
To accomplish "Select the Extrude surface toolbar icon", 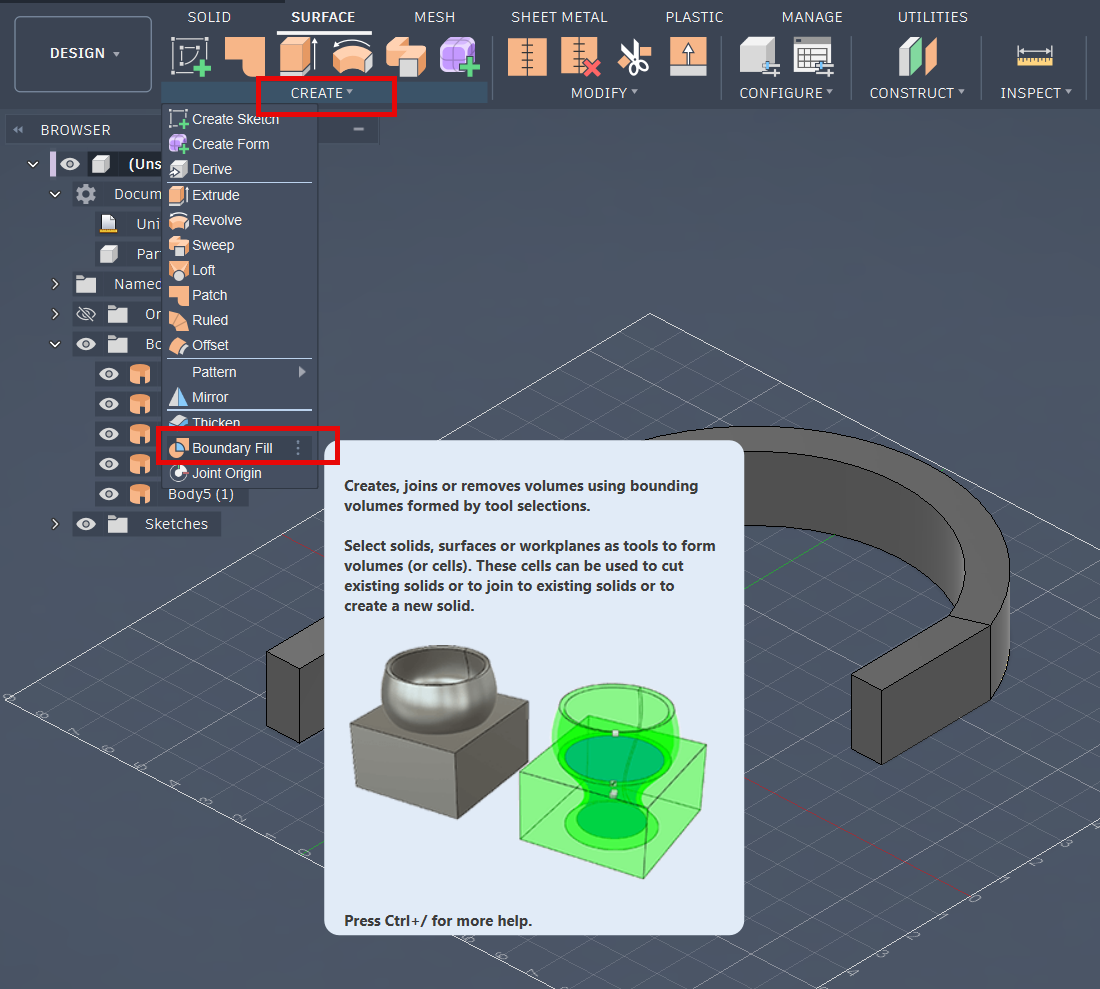I will [298, 56].
